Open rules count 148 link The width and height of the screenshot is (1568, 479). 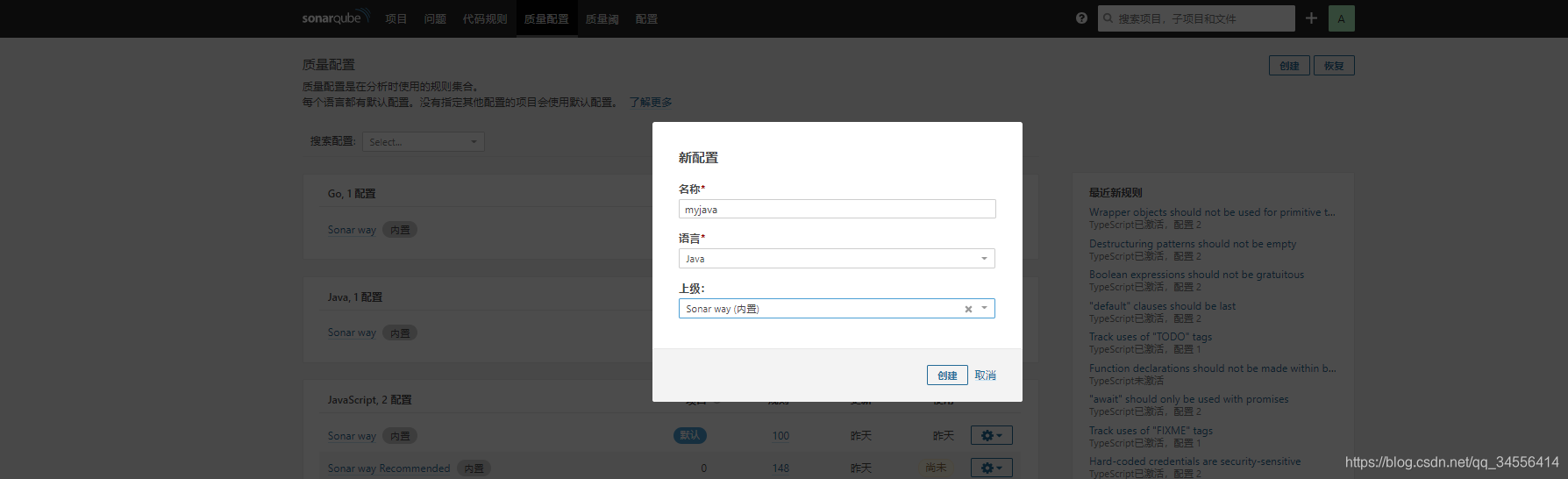coord(780,468)
